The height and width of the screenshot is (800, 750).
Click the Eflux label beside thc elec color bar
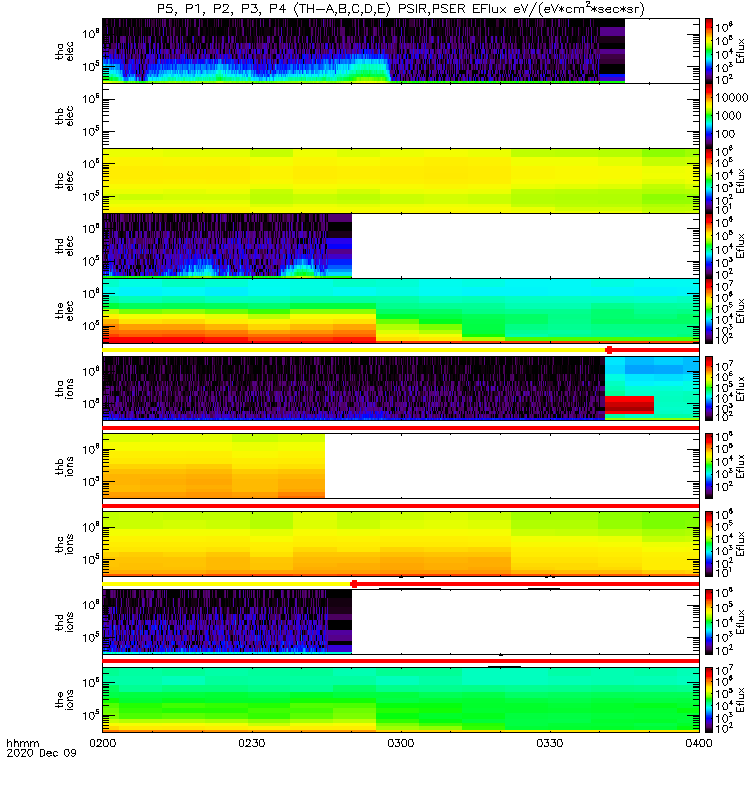[740, 181]
